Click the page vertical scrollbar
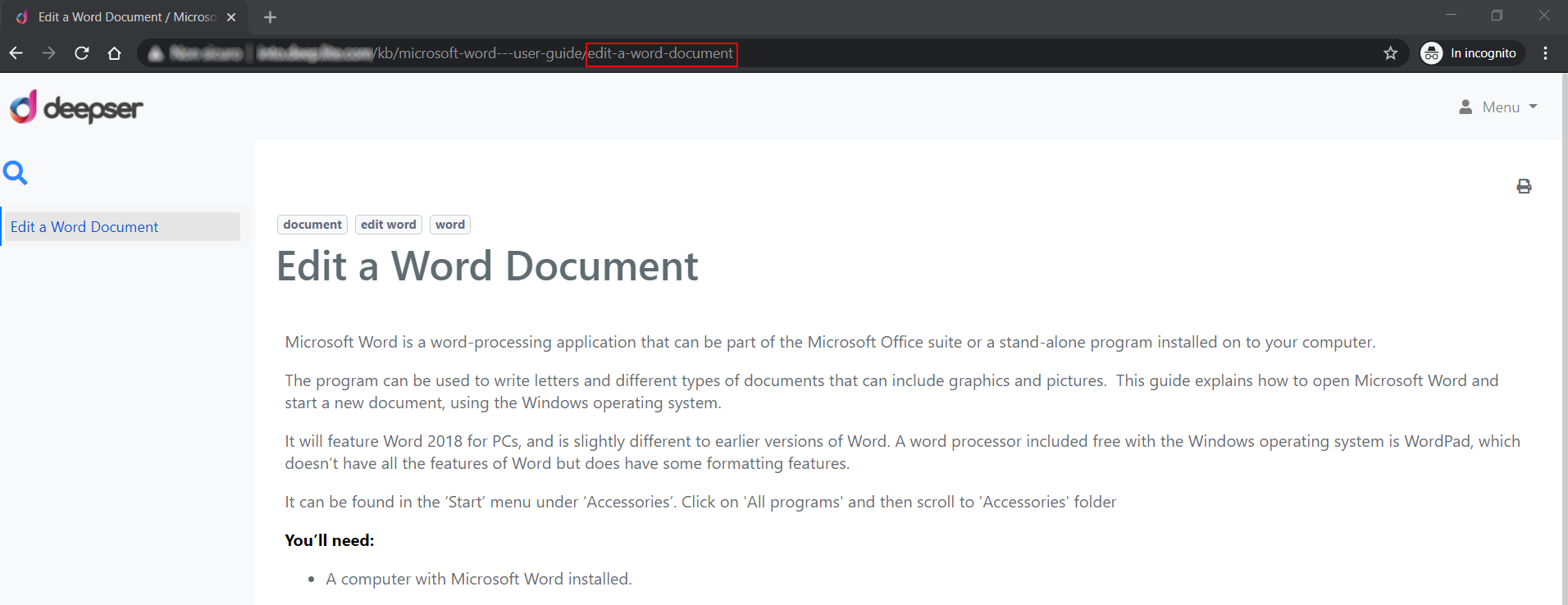The height and width of the screenshot is (605, 1568). point(1564,339)
